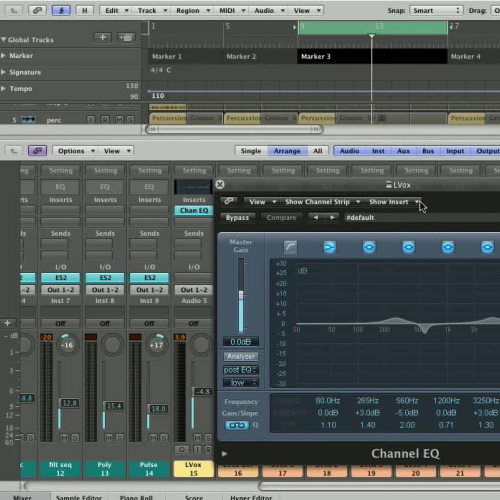Viewport: 500px width, 500px height.
Task: Open the Mixer Options menu
Action: tap(76, 151)
